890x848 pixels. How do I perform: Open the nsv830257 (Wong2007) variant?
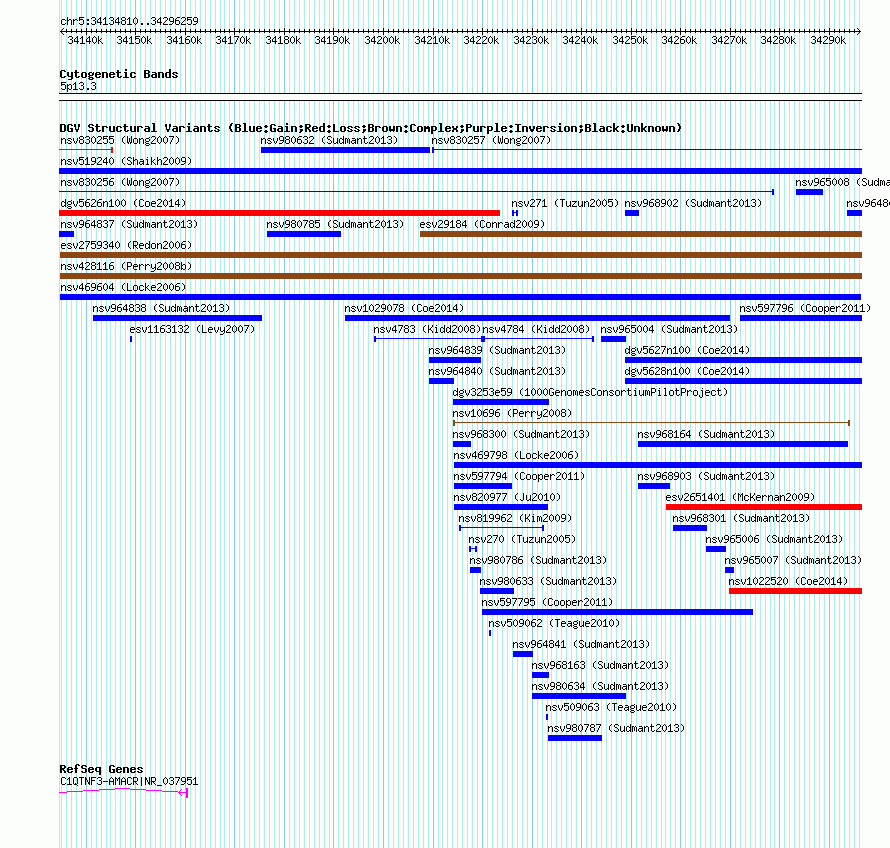click(x=491, y=140)
